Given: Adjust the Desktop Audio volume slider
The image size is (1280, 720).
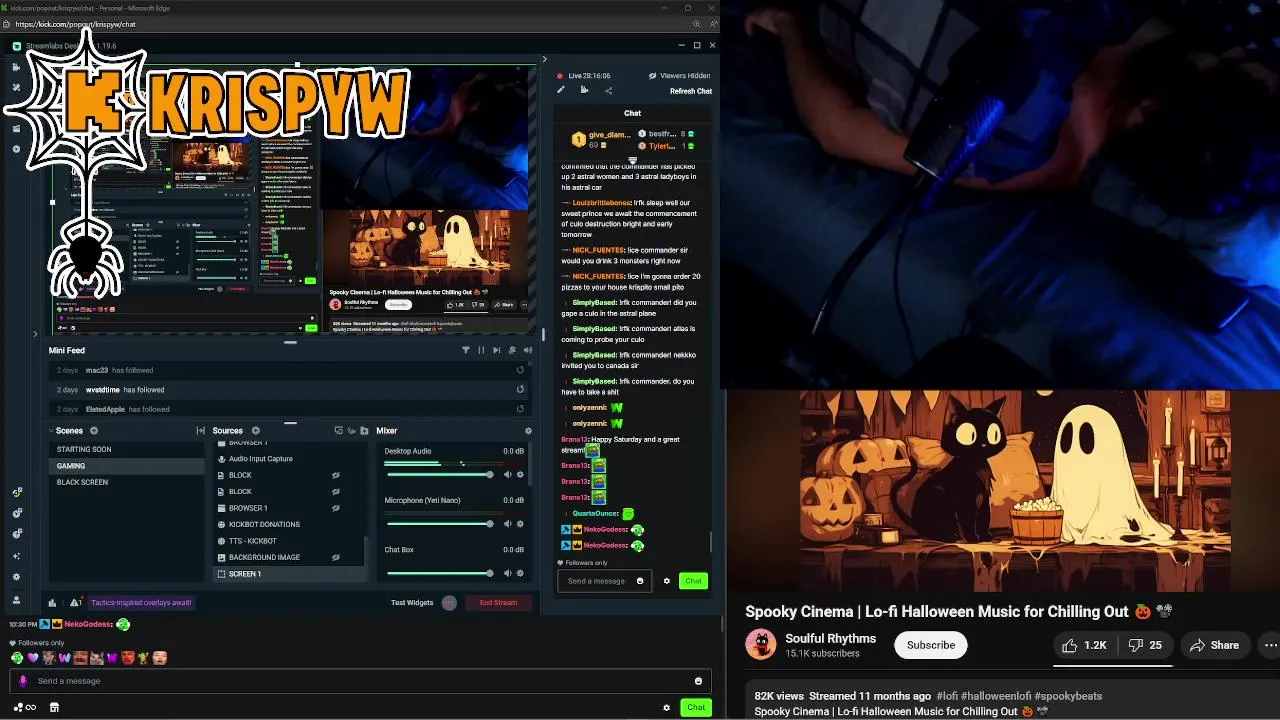Looking at the screenshot, I should click(x=439, y=475).
